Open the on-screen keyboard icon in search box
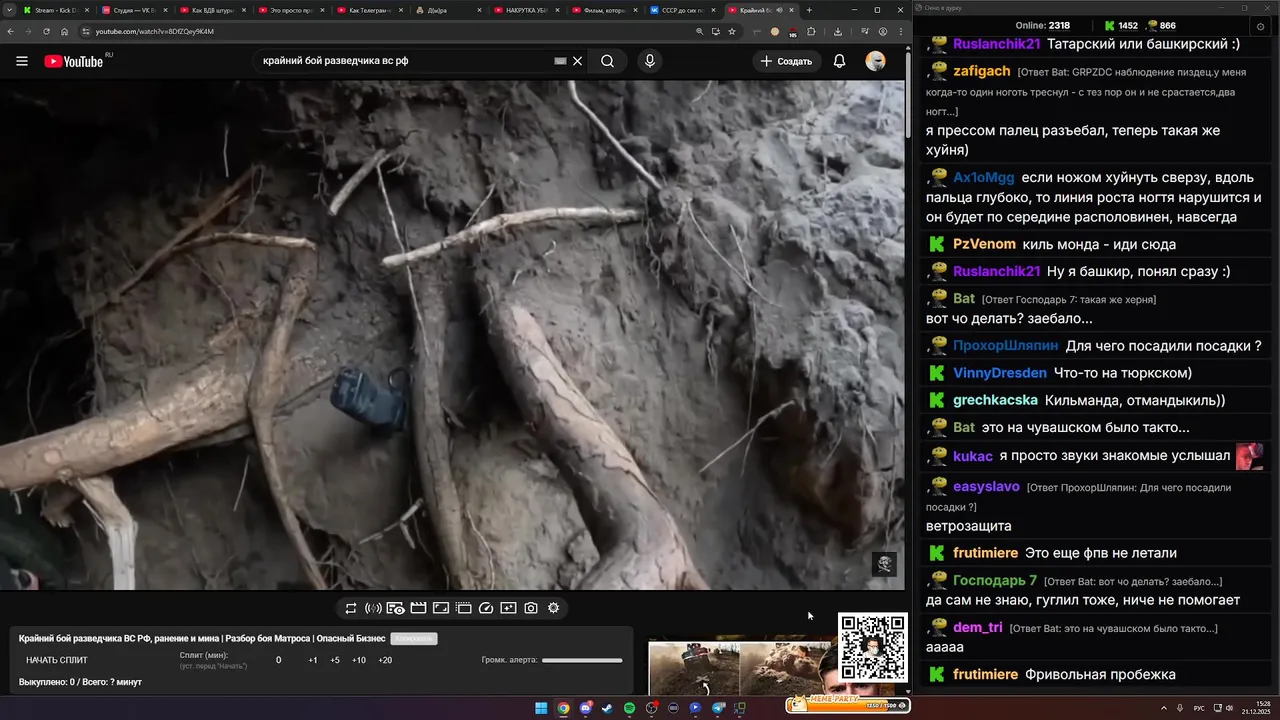This screenshot has height=720, width=1280. tap(561, 61)
